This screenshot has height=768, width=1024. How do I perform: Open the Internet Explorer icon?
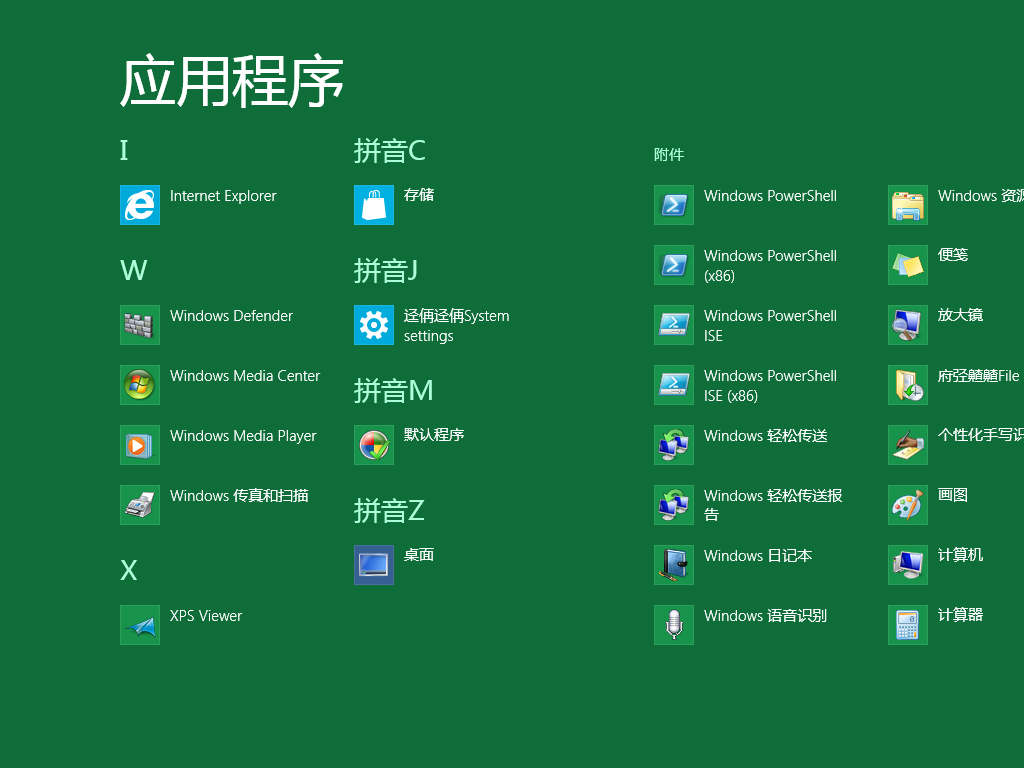pos(140,205)
